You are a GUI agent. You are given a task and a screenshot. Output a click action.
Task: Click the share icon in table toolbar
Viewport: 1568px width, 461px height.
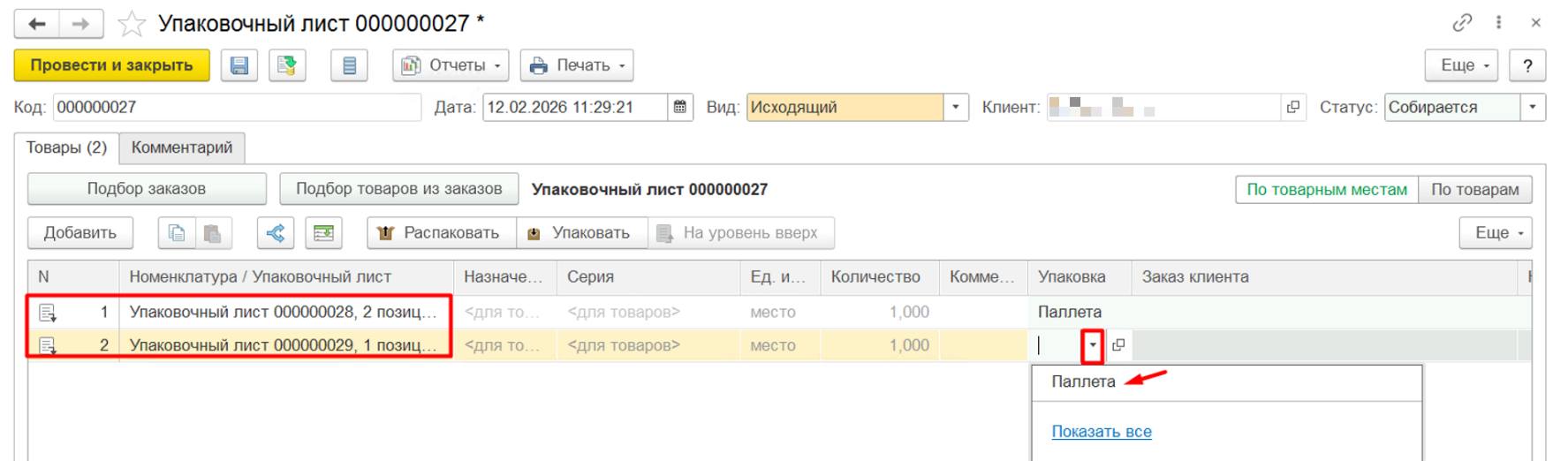[x=276, y=233]
